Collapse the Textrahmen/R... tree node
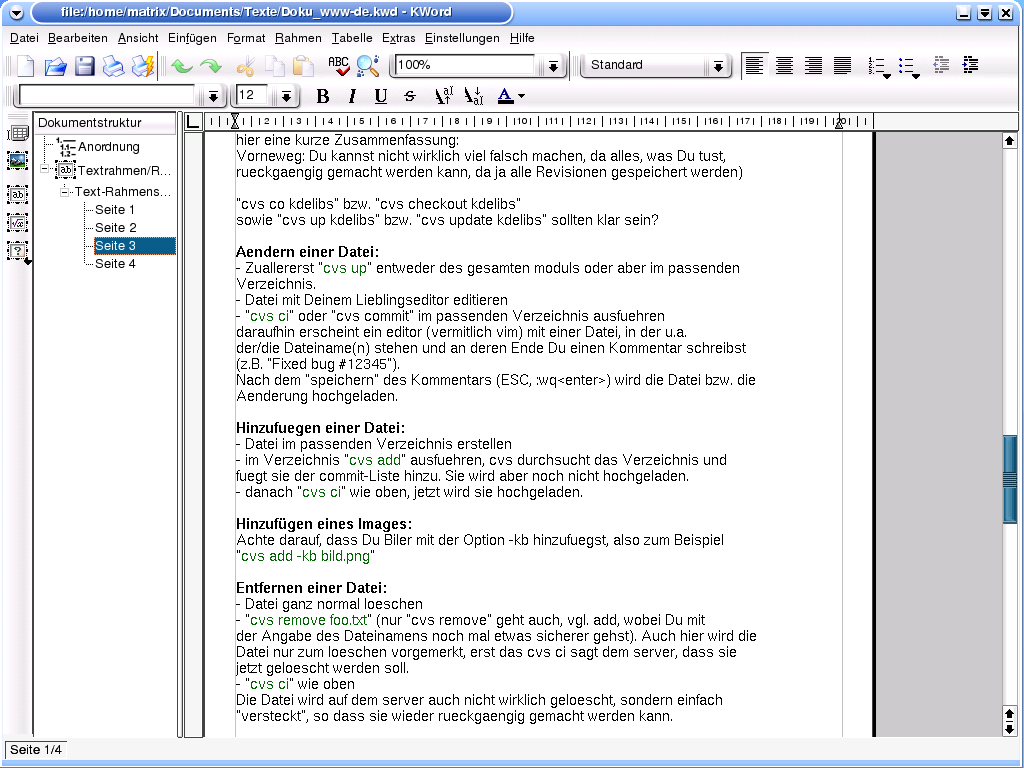Image resolution: width=1024 pixels, height=768 pixels. point(45,170)
